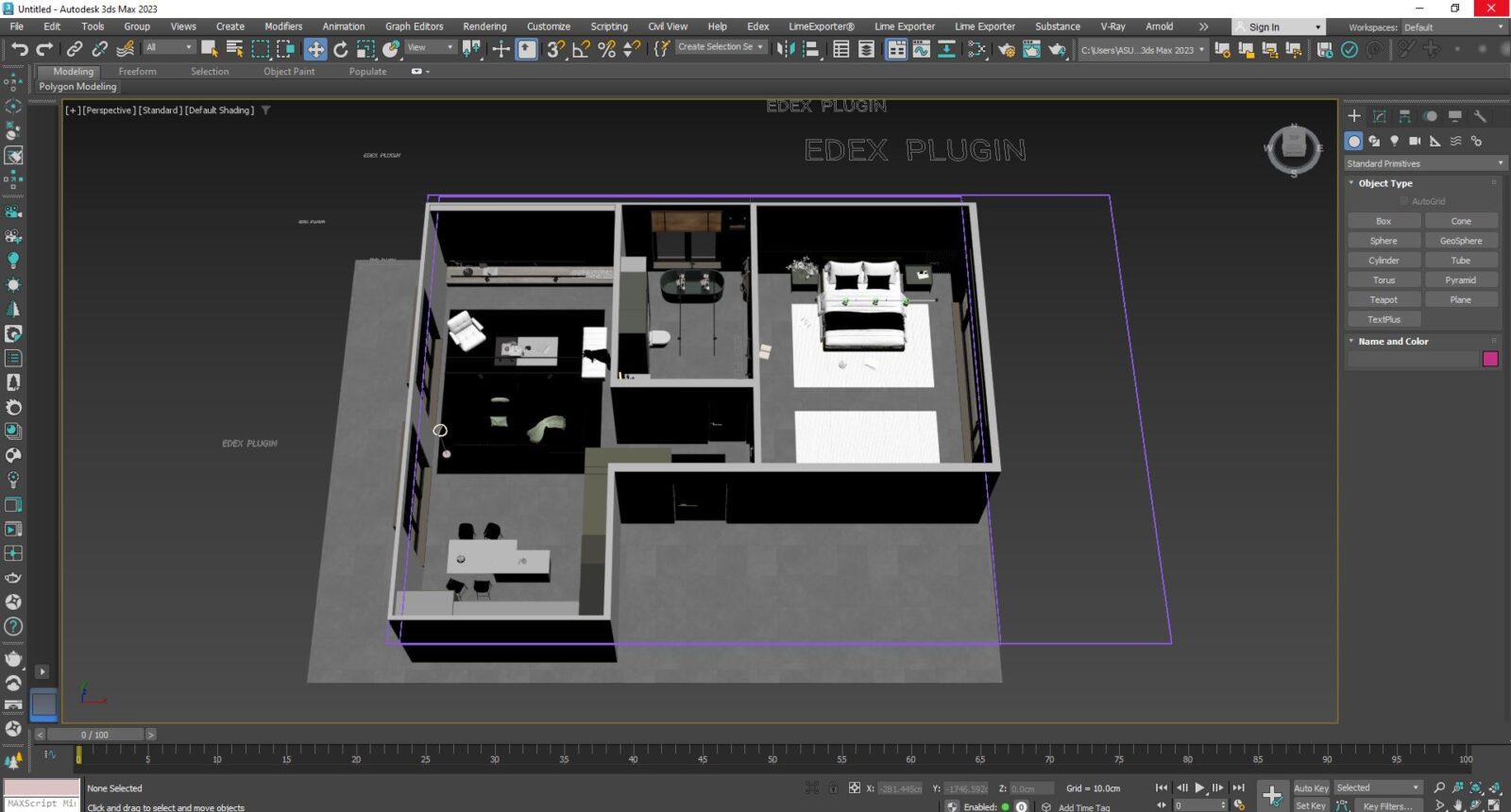Open the Scene Explorer toggle icon

tap(841, 49)
